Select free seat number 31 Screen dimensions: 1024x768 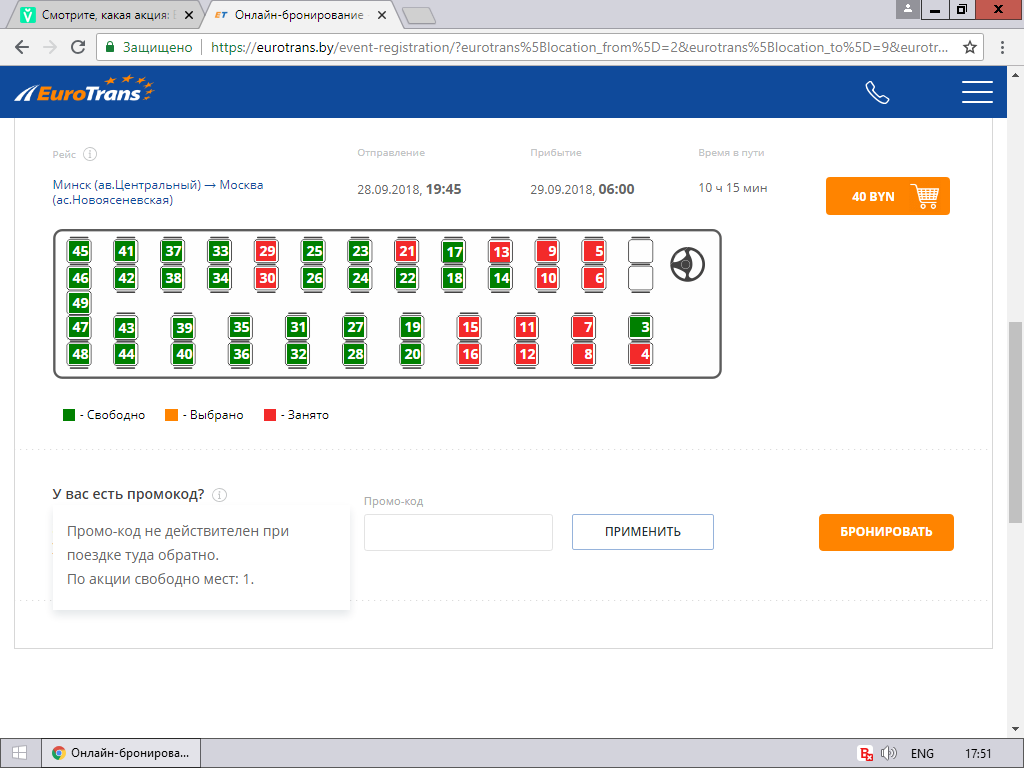click(297, 327)
